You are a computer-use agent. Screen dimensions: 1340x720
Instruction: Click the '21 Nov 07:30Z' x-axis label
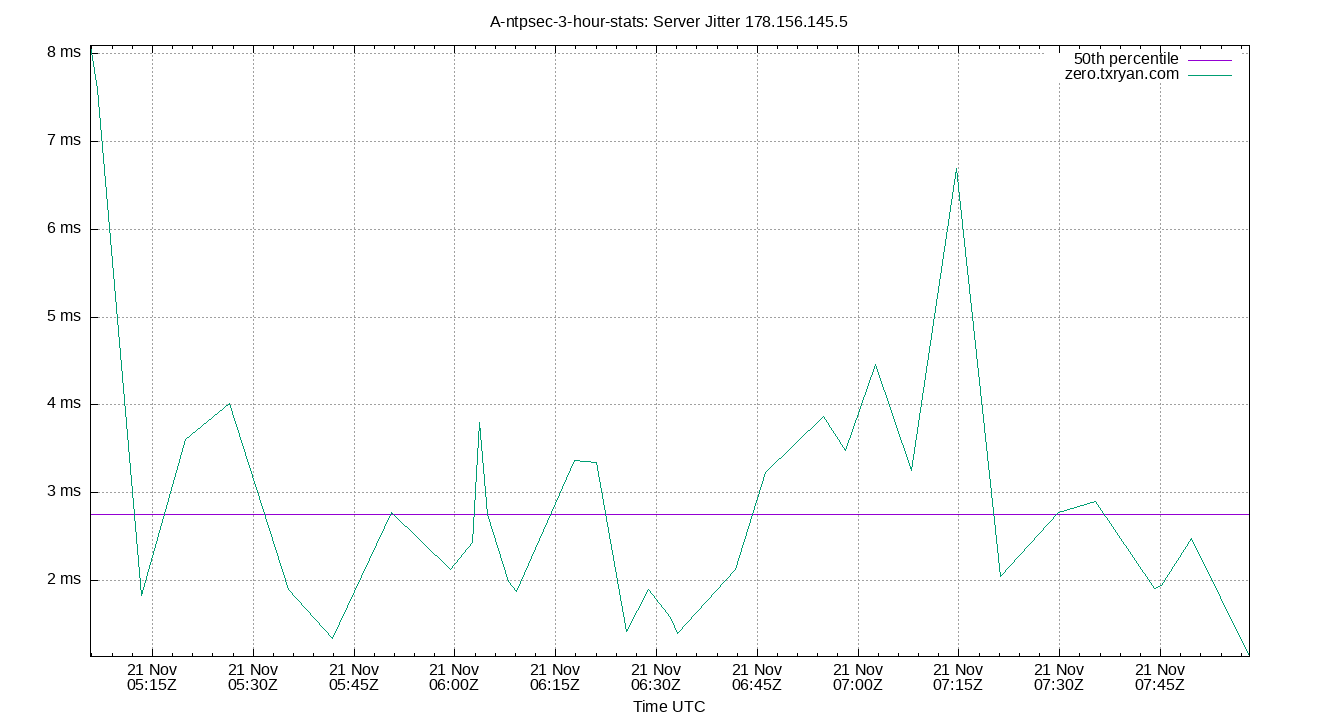[1059, 677]
